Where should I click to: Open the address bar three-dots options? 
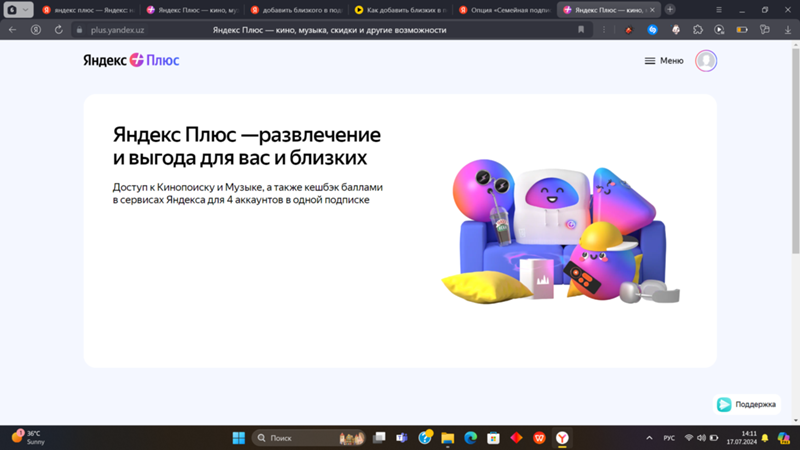pos(604,30)
